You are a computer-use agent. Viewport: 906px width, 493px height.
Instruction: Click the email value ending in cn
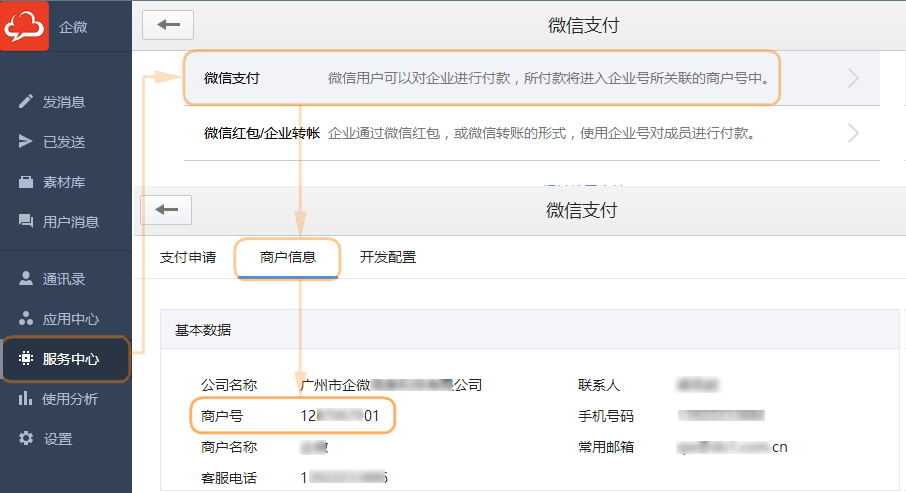click(732, 447)
